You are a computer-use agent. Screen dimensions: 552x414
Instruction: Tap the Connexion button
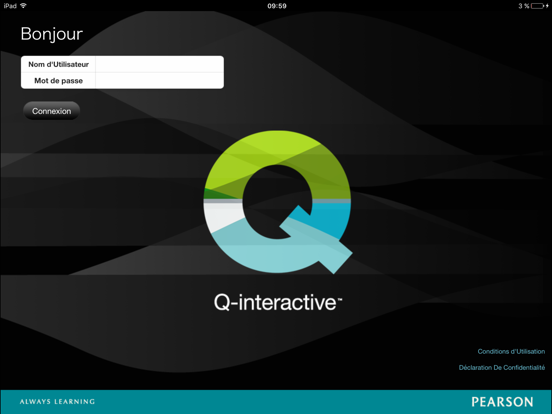click(x=51, y=111)
